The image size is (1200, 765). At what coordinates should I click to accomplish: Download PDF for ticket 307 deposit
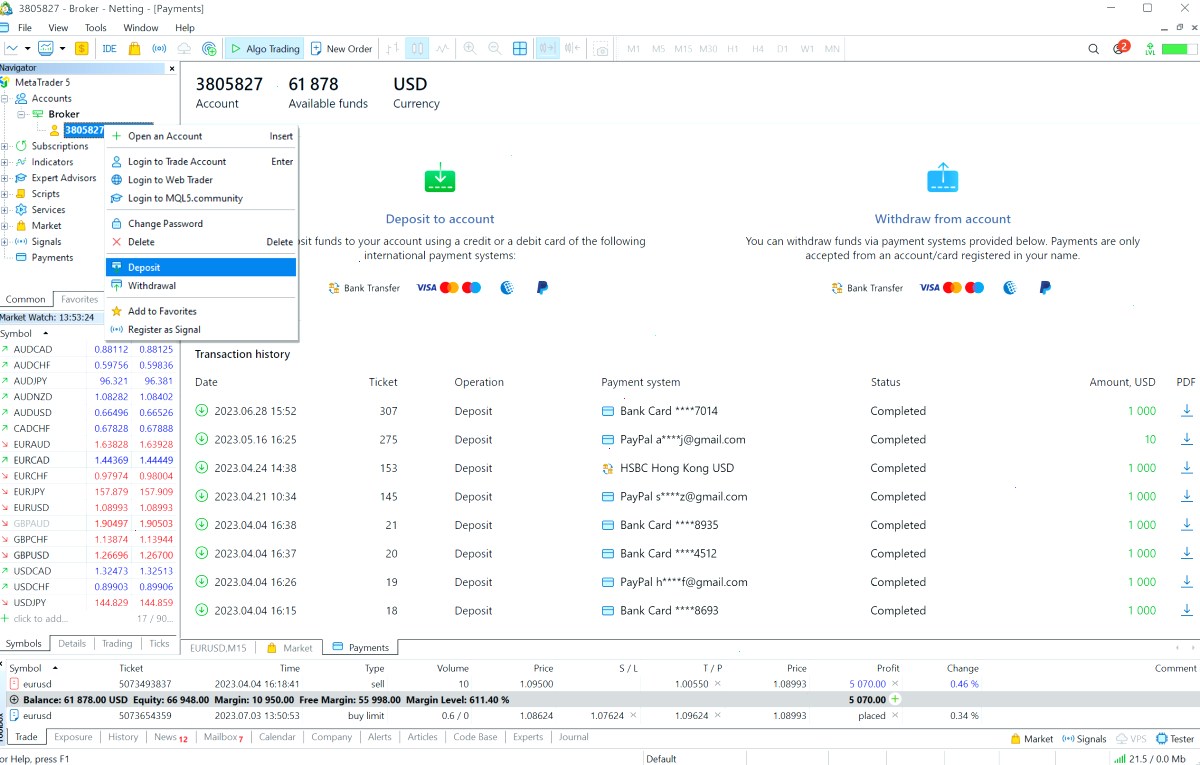1187,411
